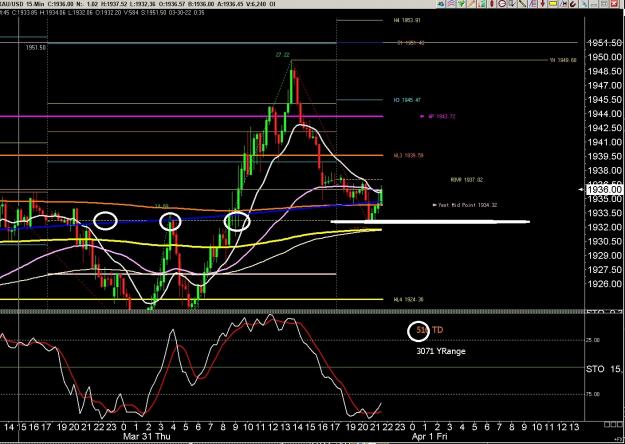Click the 1951.50 label on the price axis
Image resolution: width=625 pixels, height=444 pixels.
605,43
